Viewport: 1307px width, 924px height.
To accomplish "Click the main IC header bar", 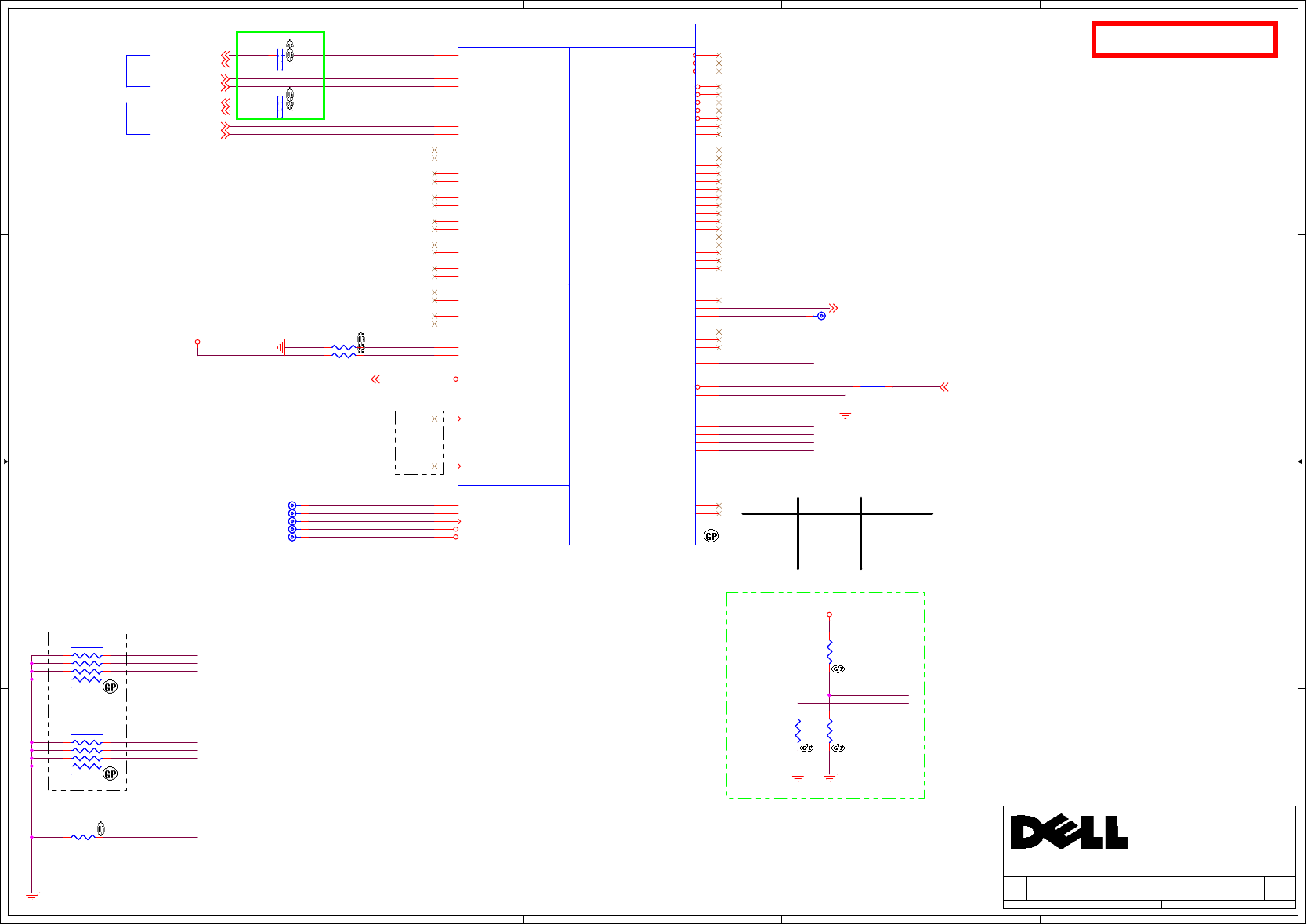I will tap(577, 35).
